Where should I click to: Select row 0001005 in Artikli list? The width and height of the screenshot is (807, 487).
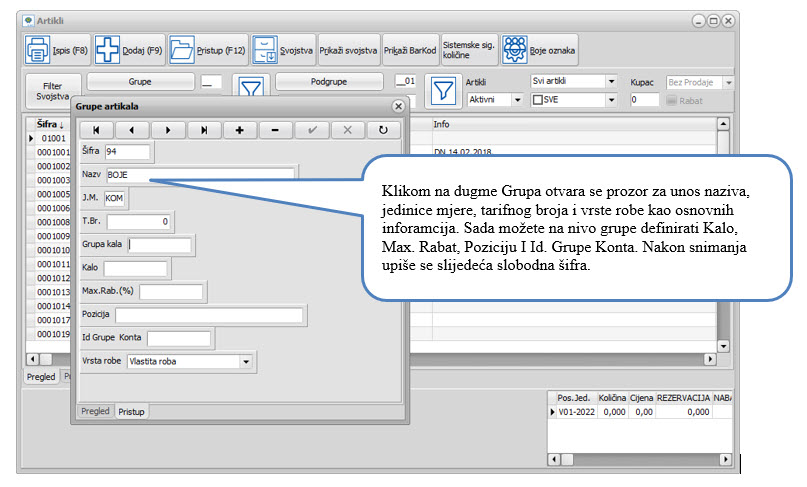(x=53, y=195)
